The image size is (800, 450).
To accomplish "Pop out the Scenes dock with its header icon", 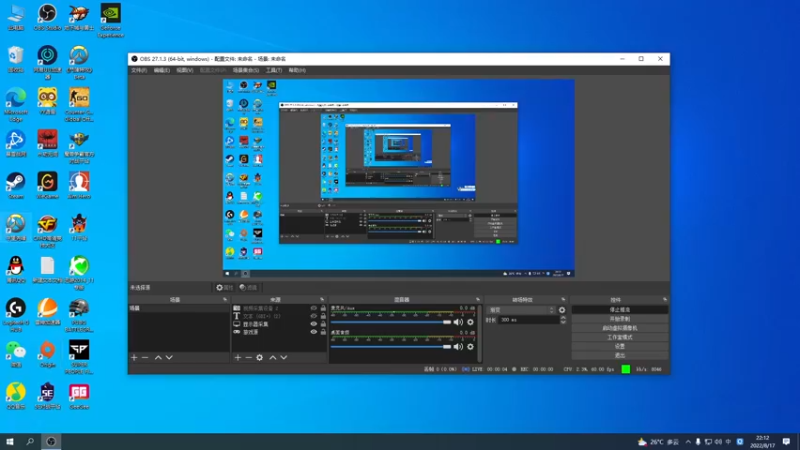I will [x=225, y=299].
